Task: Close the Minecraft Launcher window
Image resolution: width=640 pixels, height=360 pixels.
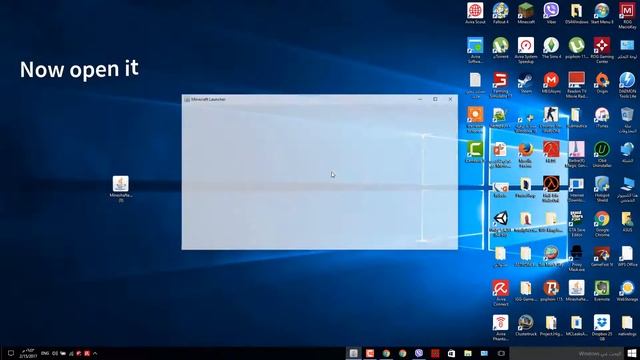Action: coord(450,99)
